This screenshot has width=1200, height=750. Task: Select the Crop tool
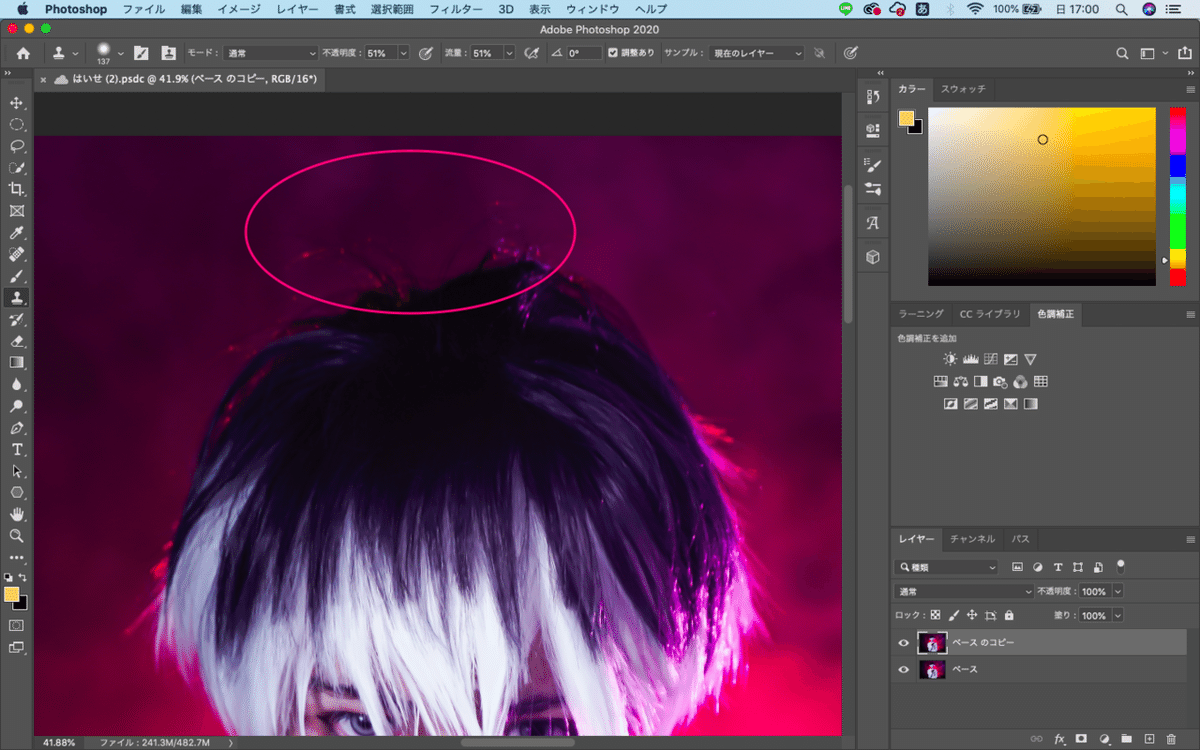17,189
